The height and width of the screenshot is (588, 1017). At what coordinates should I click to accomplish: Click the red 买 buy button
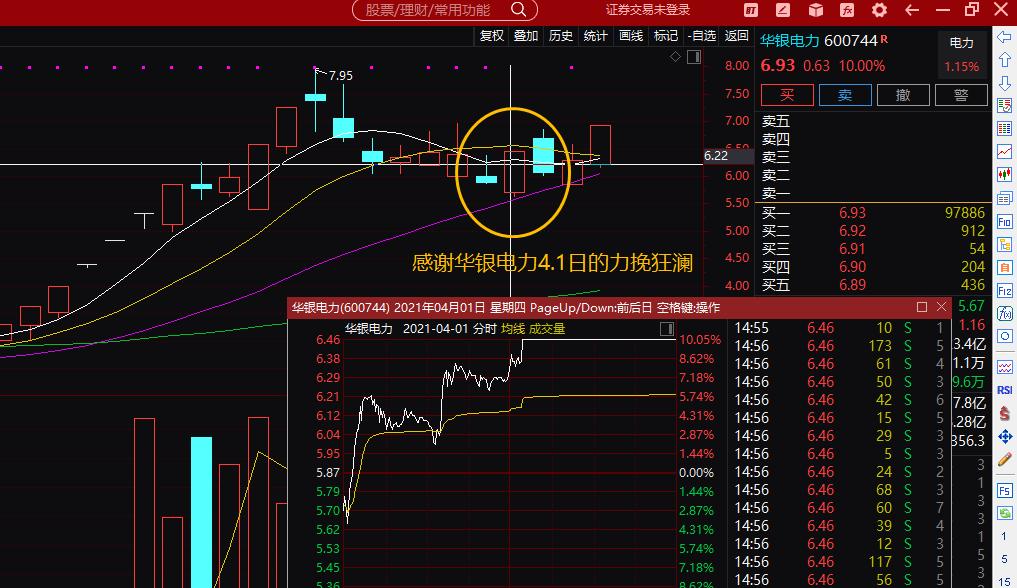click(787, 95)
